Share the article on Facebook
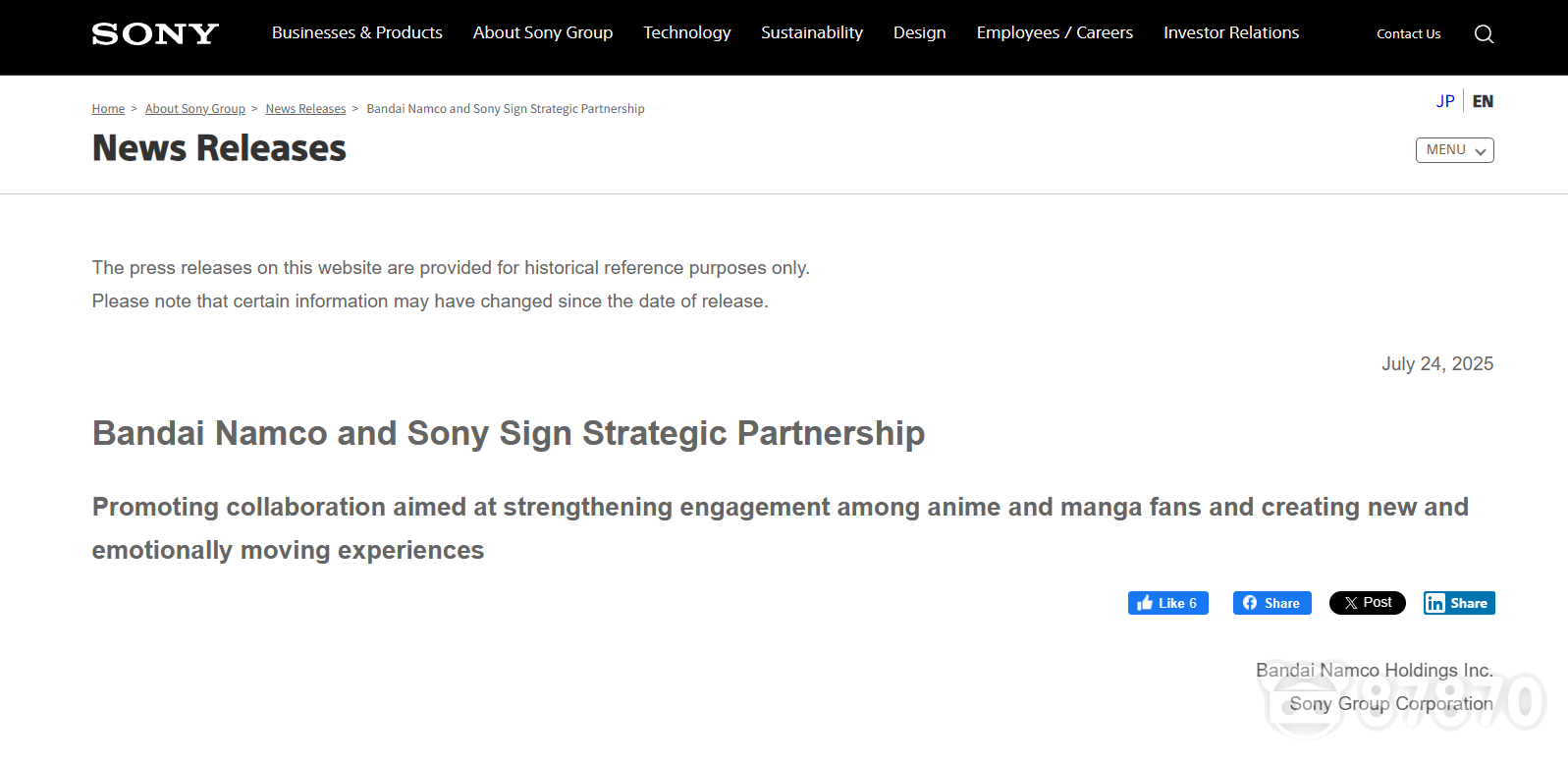Screen dimensions: 1568x764 click(x=1271, y=603)
